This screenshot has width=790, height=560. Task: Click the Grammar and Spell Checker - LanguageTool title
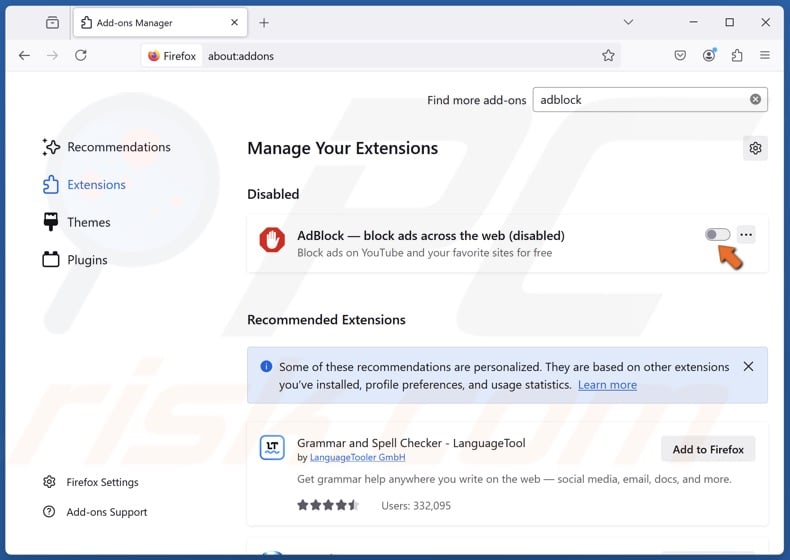[411, 443]
